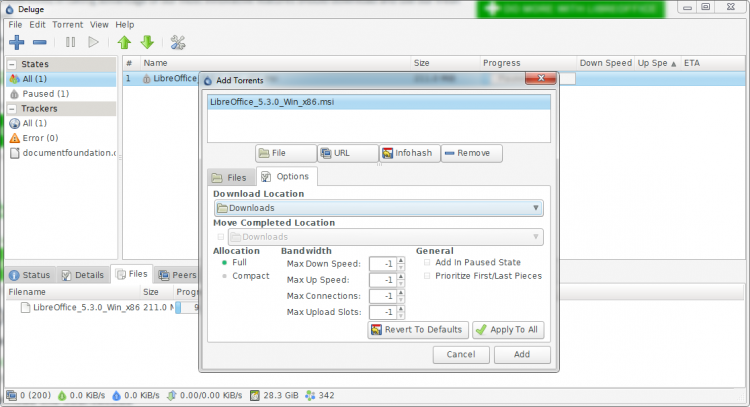Click the URL button in Add Torrents
The image size is (750, 407).
[x=348, y=154]
